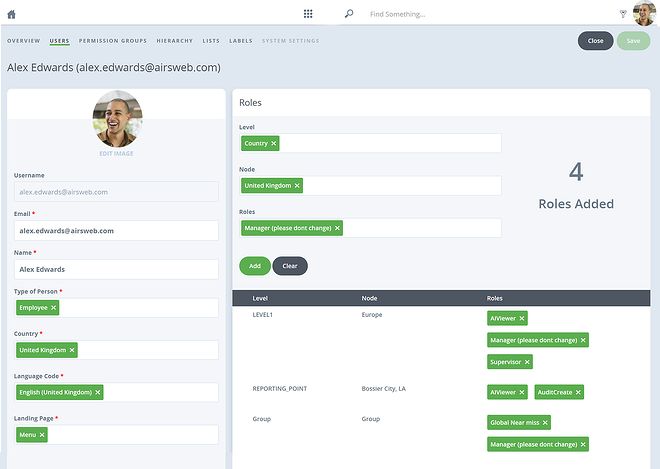This screenshot has height=469, width=660.
Task: Open the apps grid menu icon
Action: (308, 14)
